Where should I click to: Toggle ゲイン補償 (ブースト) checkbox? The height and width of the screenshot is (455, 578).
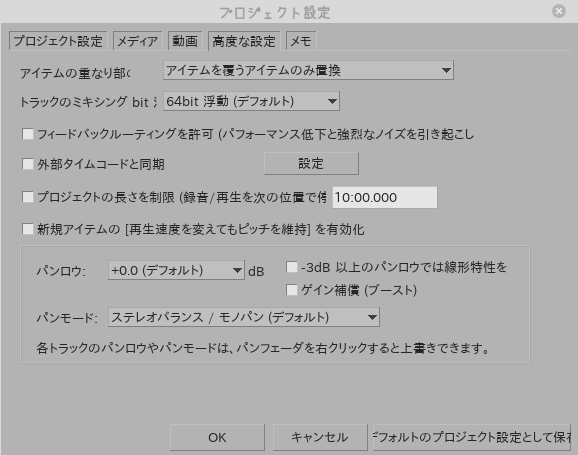pos(292,290)
